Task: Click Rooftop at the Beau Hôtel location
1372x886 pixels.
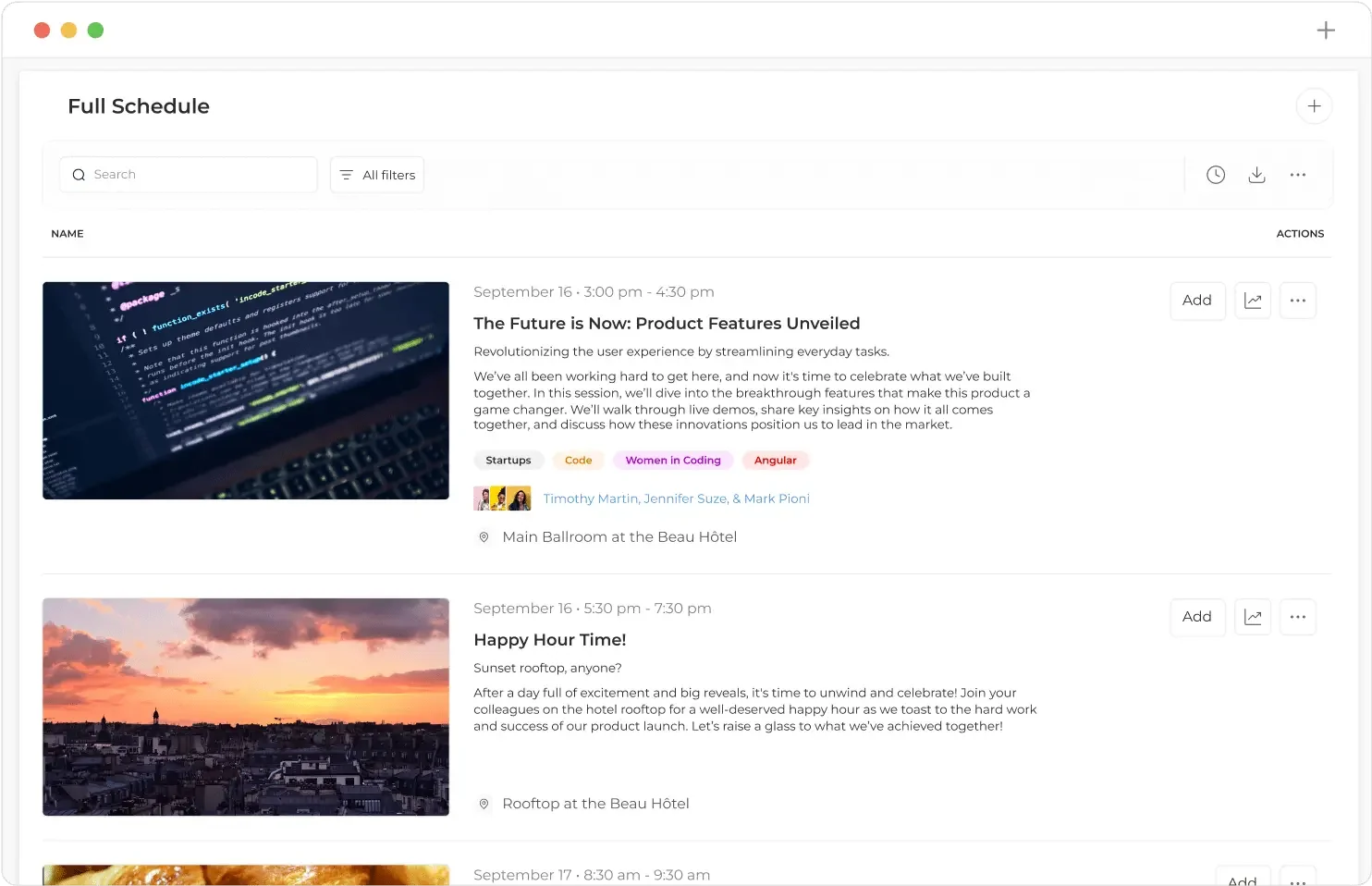Action: click(x=595, y=804)
